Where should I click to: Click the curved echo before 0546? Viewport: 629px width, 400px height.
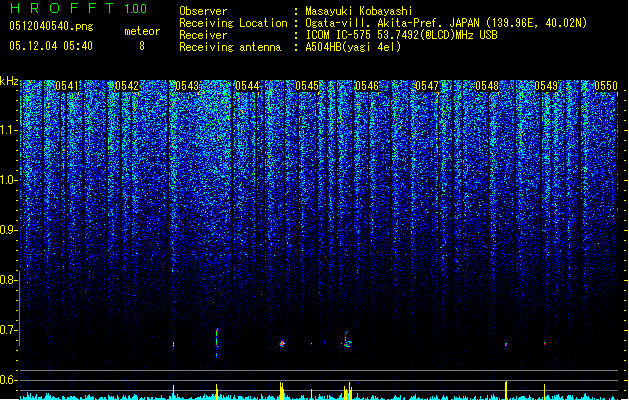(x=347, y=340)
